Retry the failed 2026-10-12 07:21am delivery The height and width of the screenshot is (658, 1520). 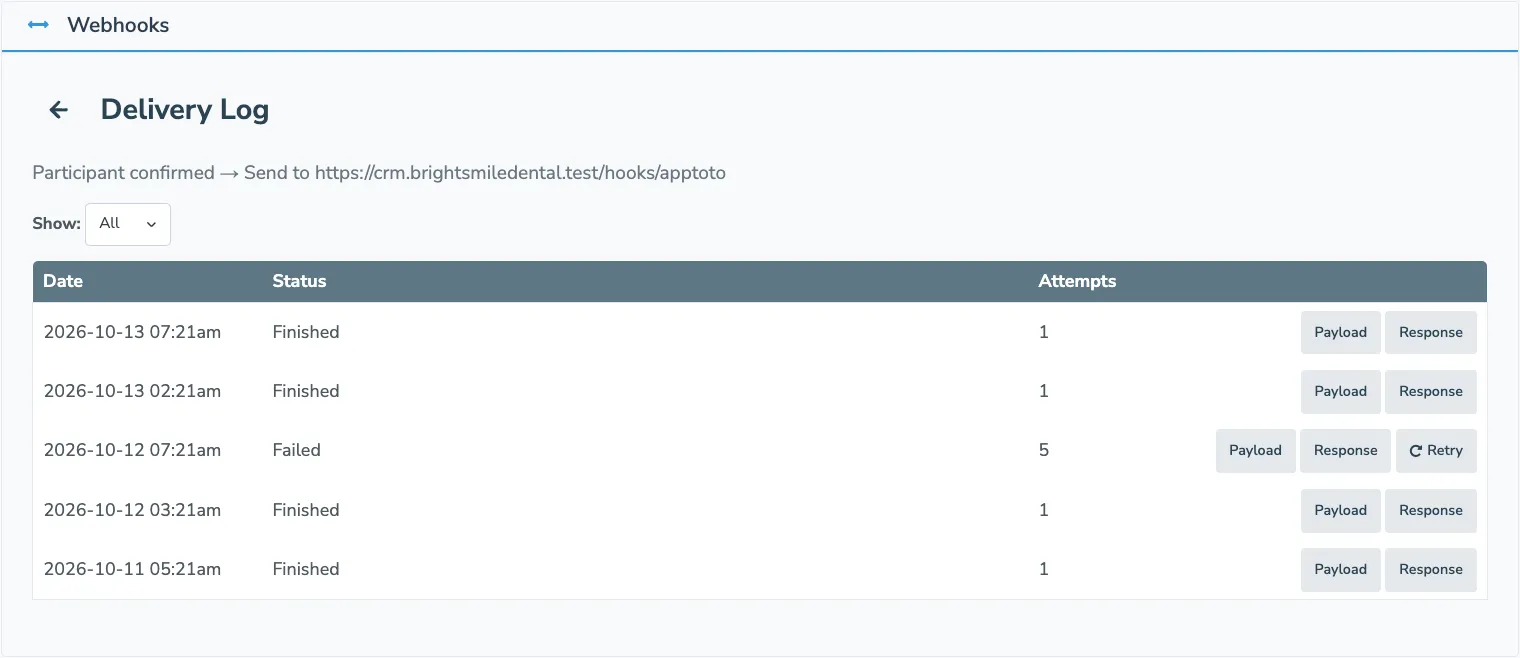[1436, 451]
